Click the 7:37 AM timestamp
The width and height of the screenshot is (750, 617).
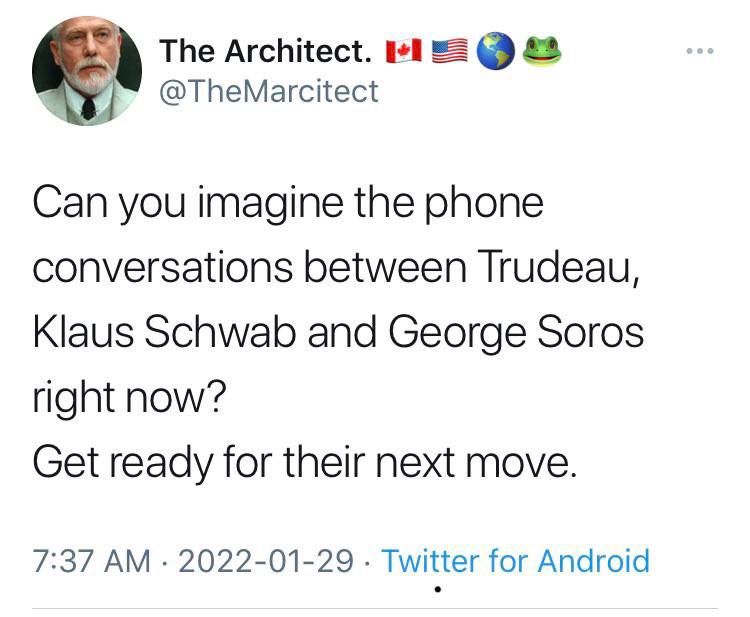point(91,561)
